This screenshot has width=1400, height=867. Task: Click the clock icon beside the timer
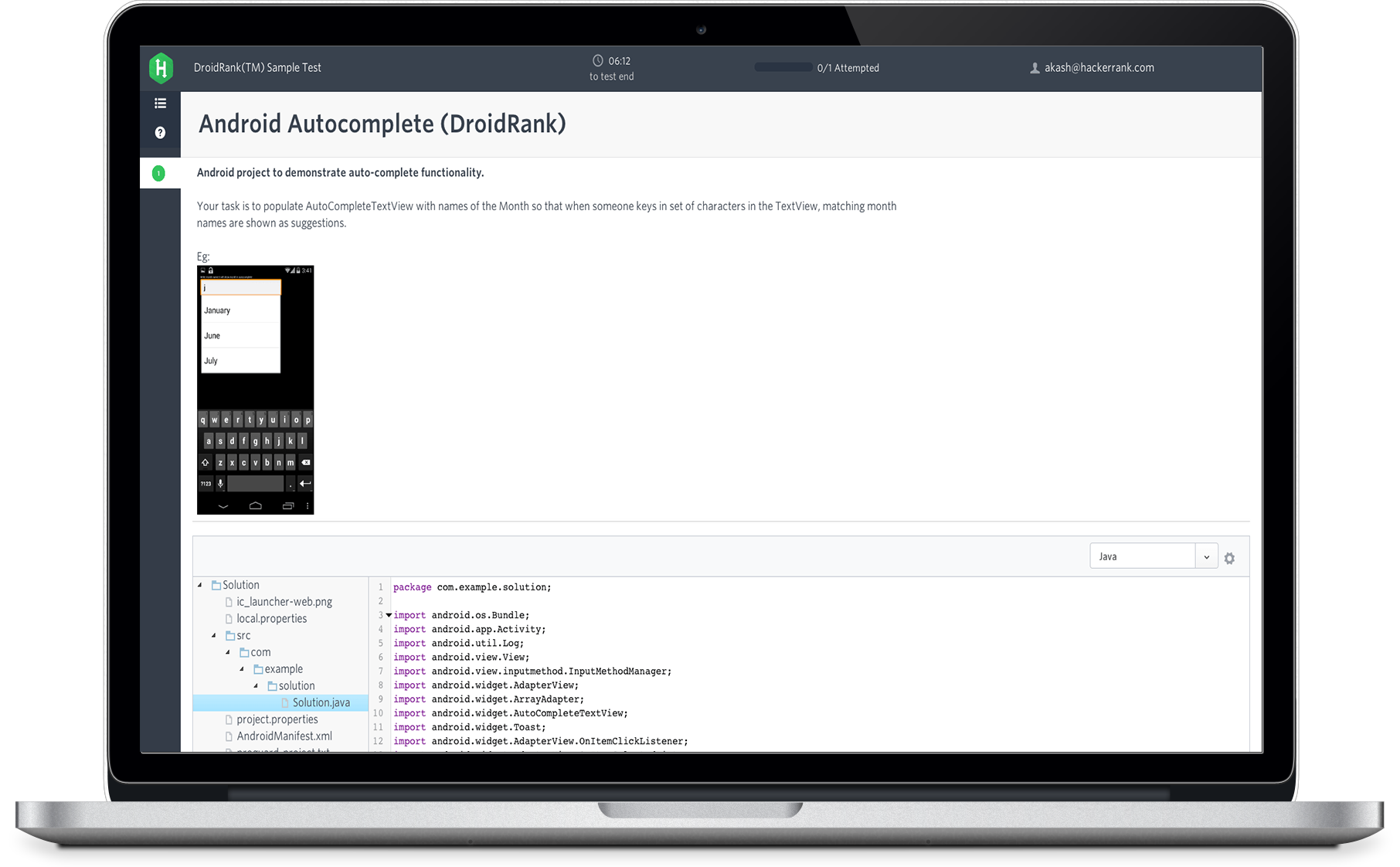[598, 60]
